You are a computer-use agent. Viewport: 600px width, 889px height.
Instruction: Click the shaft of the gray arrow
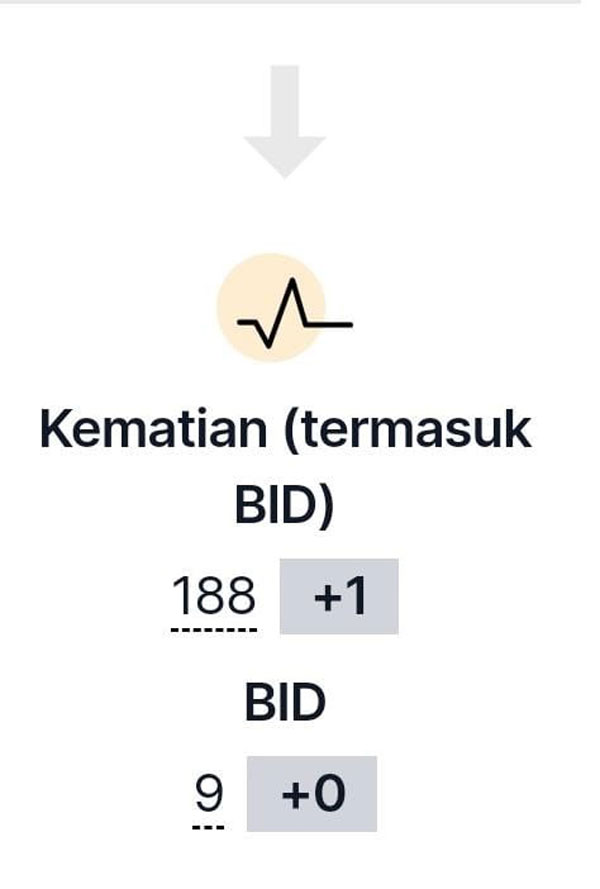click(285, 101)
